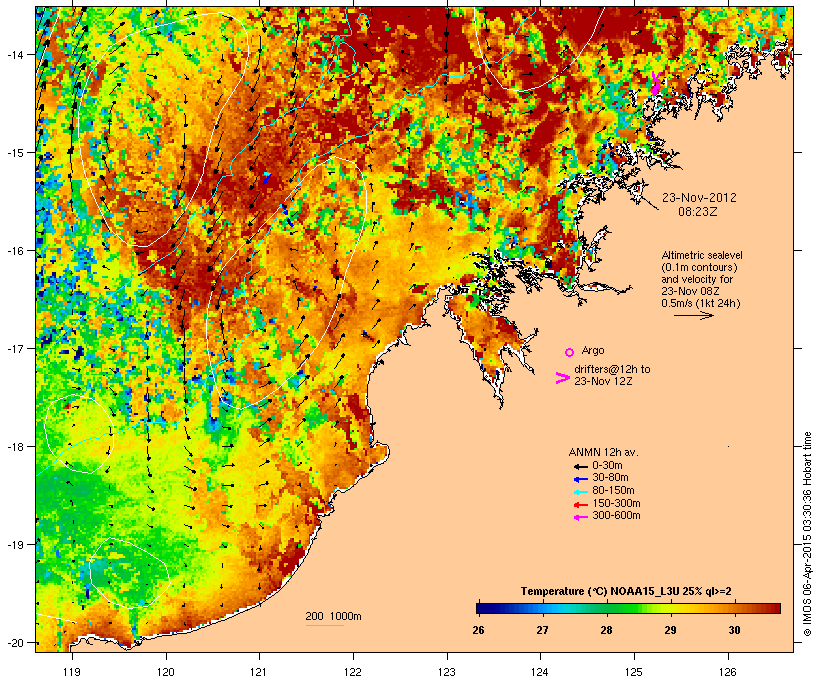
Task: Click the red 150-300m legend arrow
Action: (580, 505)
